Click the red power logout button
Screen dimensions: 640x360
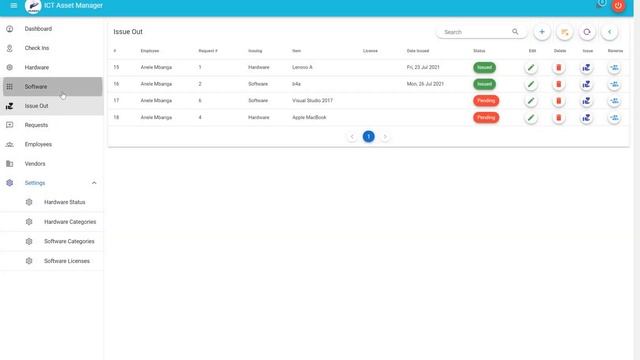[618, 5]
